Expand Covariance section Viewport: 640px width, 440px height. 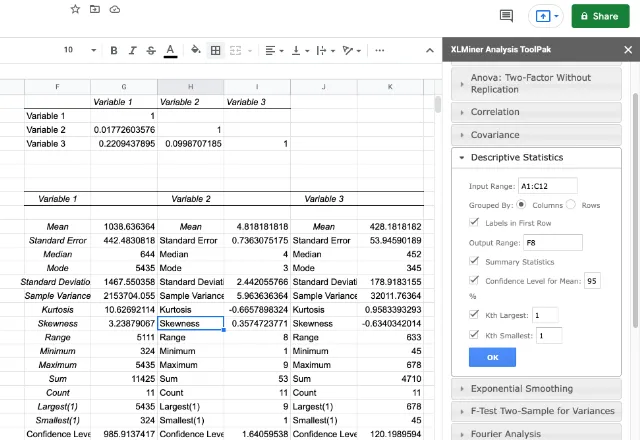536,135
